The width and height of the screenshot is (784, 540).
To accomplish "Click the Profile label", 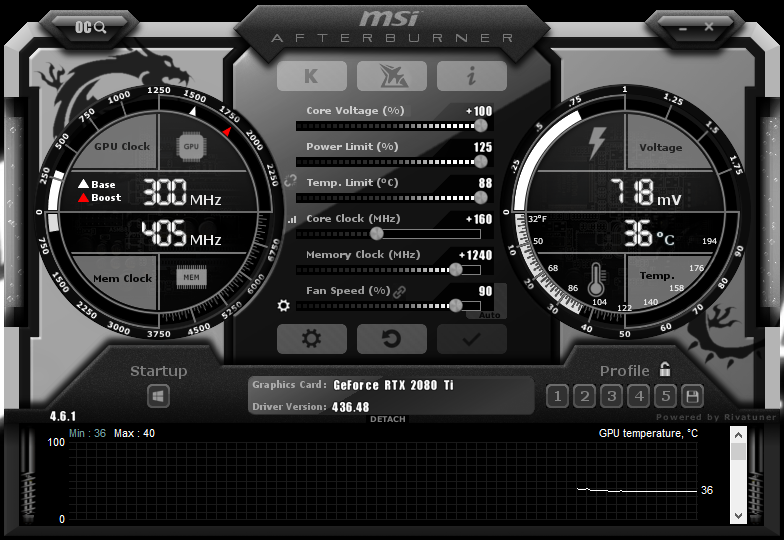I will tap(624, 371).
